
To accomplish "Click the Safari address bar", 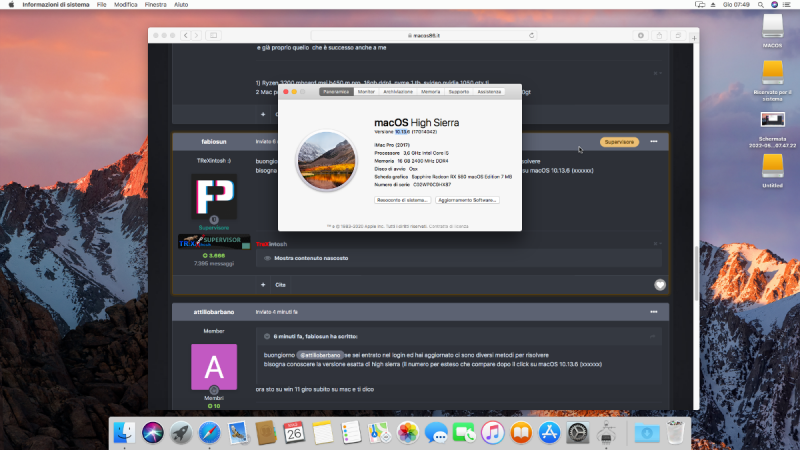I will [x=423, y=35].
